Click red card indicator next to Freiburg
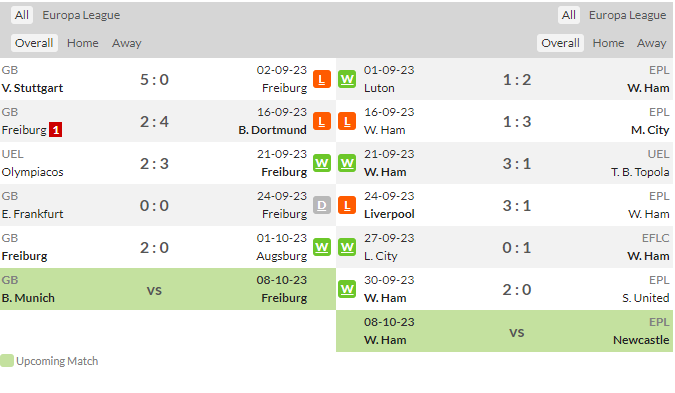This screenshot has height=393, width=675. [56, 130]
